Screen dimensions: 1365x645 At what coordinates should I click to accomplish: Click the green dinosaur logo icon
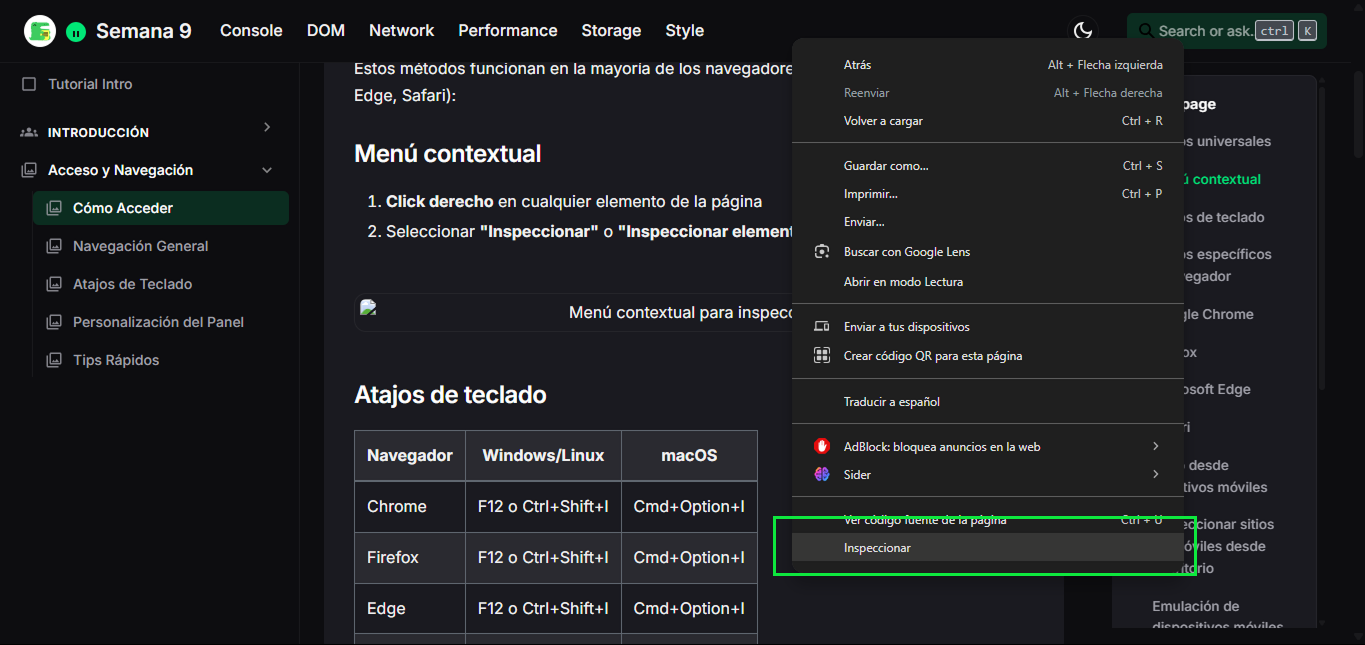(x=40, y=30)
